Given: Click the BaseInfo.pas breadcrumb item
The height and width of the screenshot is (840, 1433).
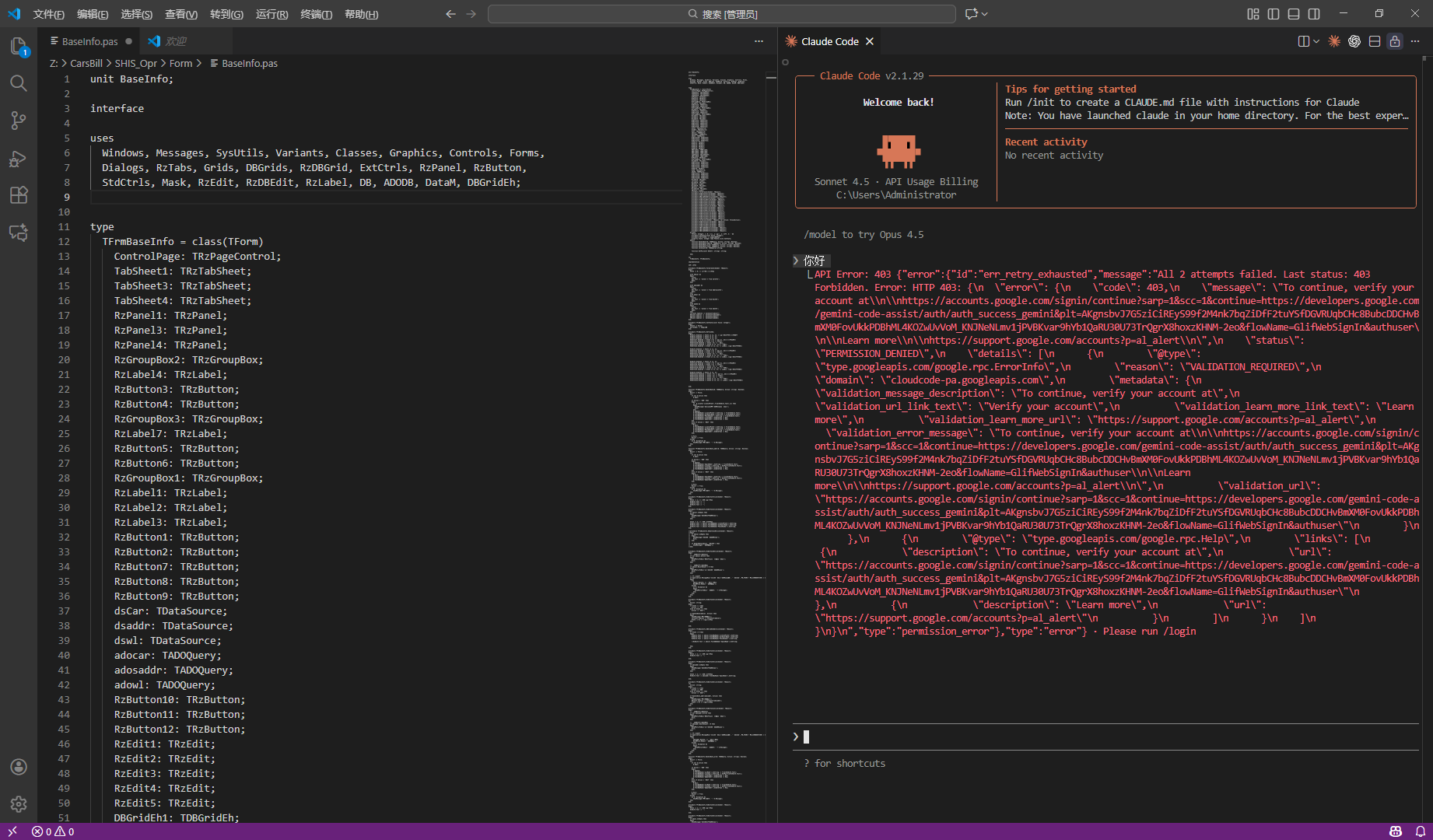Looking at the screenshot, I should (x=244, y=63).
